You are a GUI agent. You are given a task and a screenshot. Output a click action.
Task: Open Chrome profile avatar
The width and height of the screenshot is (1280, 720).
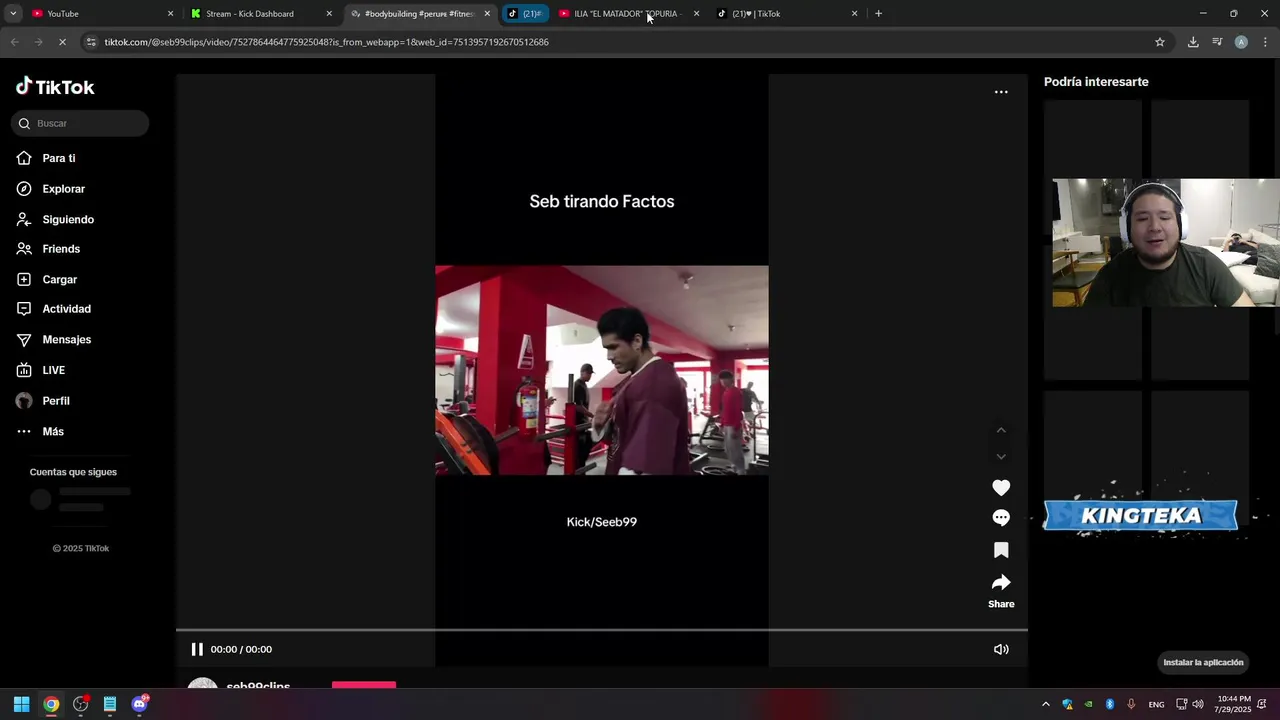[1241, 42]
